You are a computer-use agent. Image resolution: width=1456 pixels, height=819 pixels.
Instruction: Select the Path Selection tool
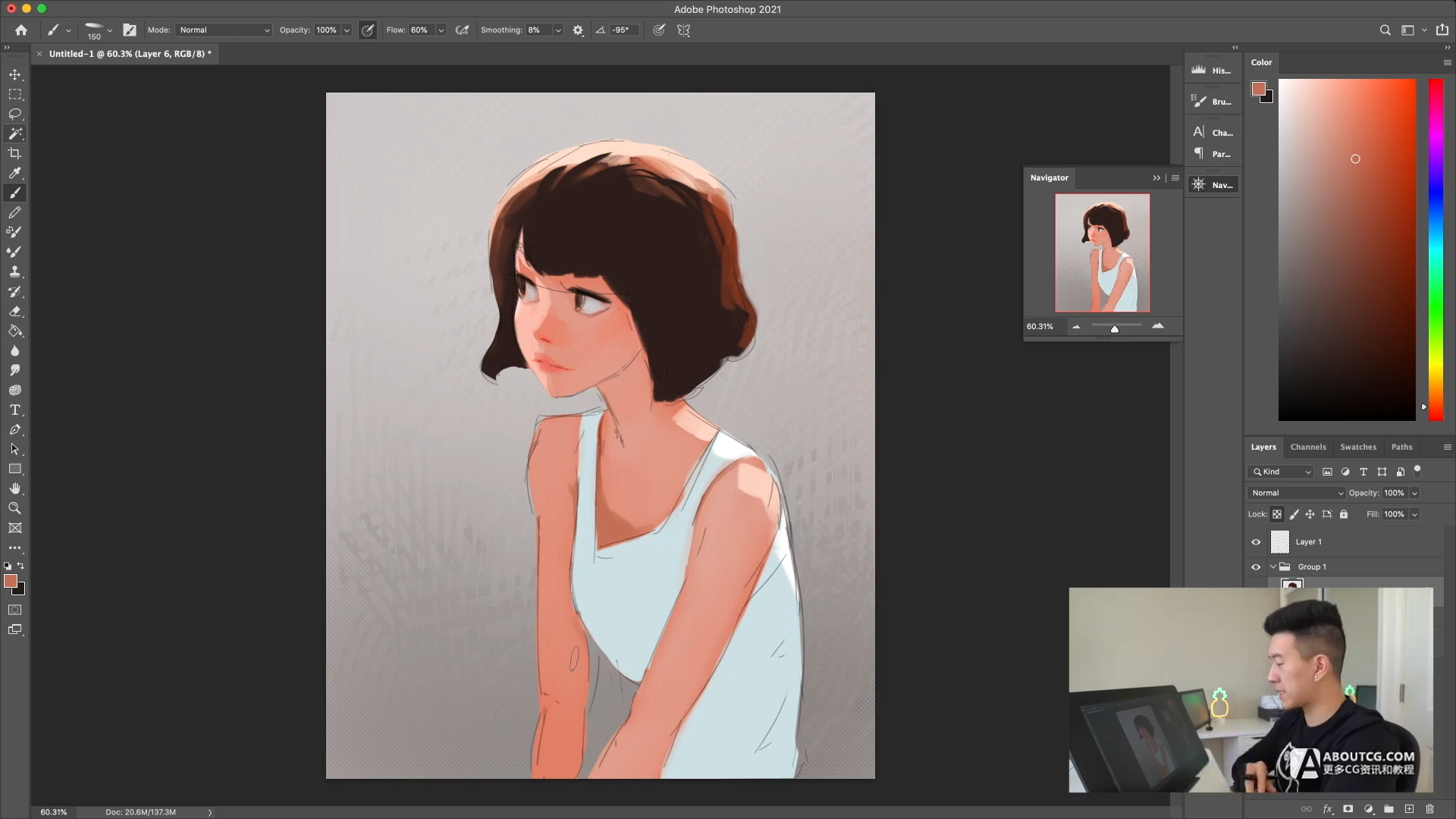pyautogui.click(x=14, y=449)
